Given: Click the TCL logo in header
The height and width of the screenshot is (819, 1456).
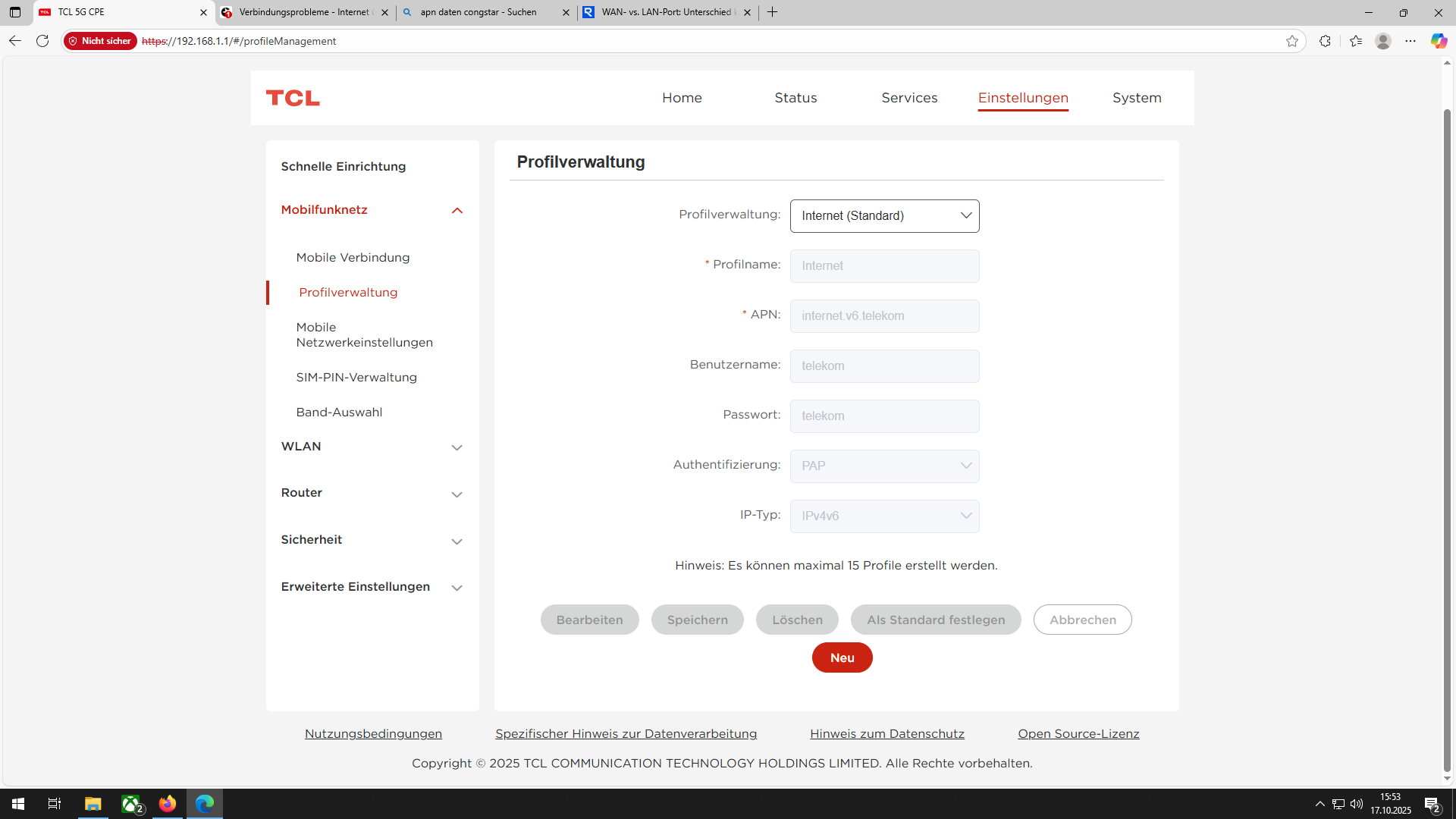Looking at the screenshot, I should pos(293,98).
